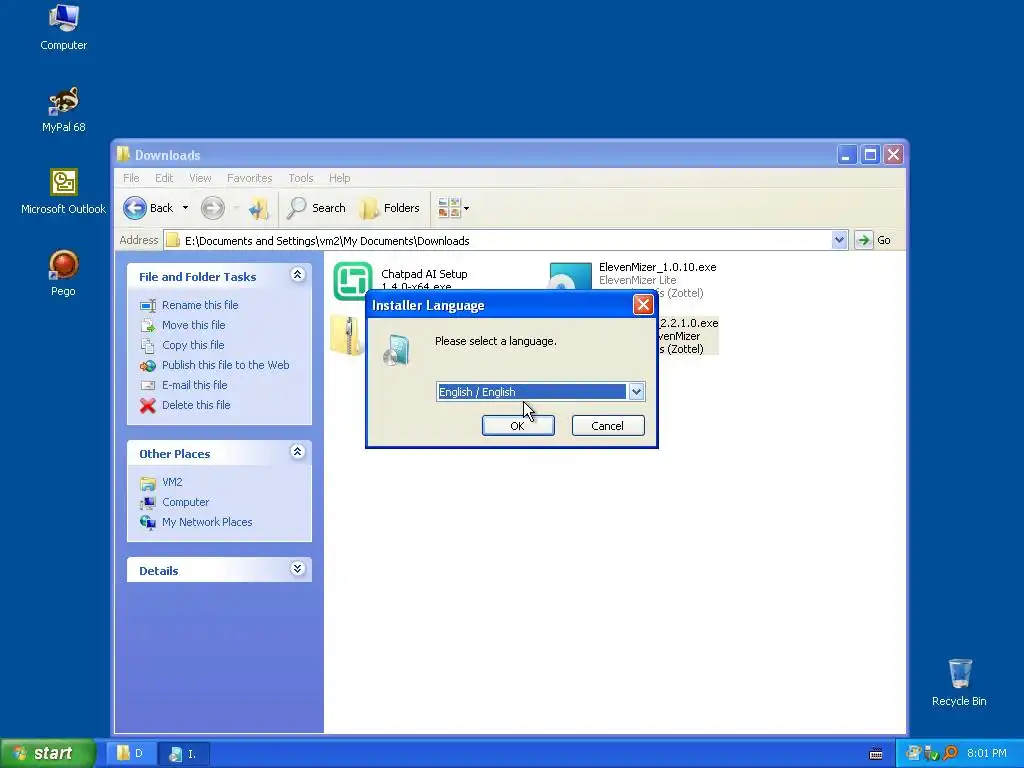Close the Installer Language dialog
The image size is (1024, 768).
click(643, 305)
